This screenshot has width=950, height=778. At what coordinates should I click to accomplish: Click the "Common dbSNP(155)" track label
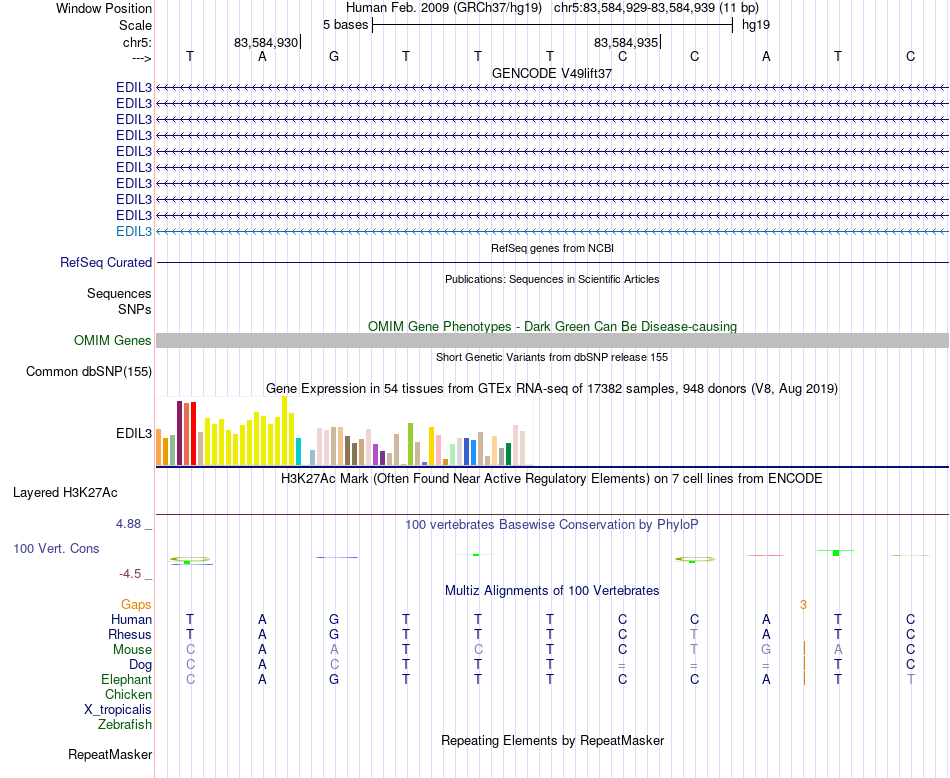(89, 371)
